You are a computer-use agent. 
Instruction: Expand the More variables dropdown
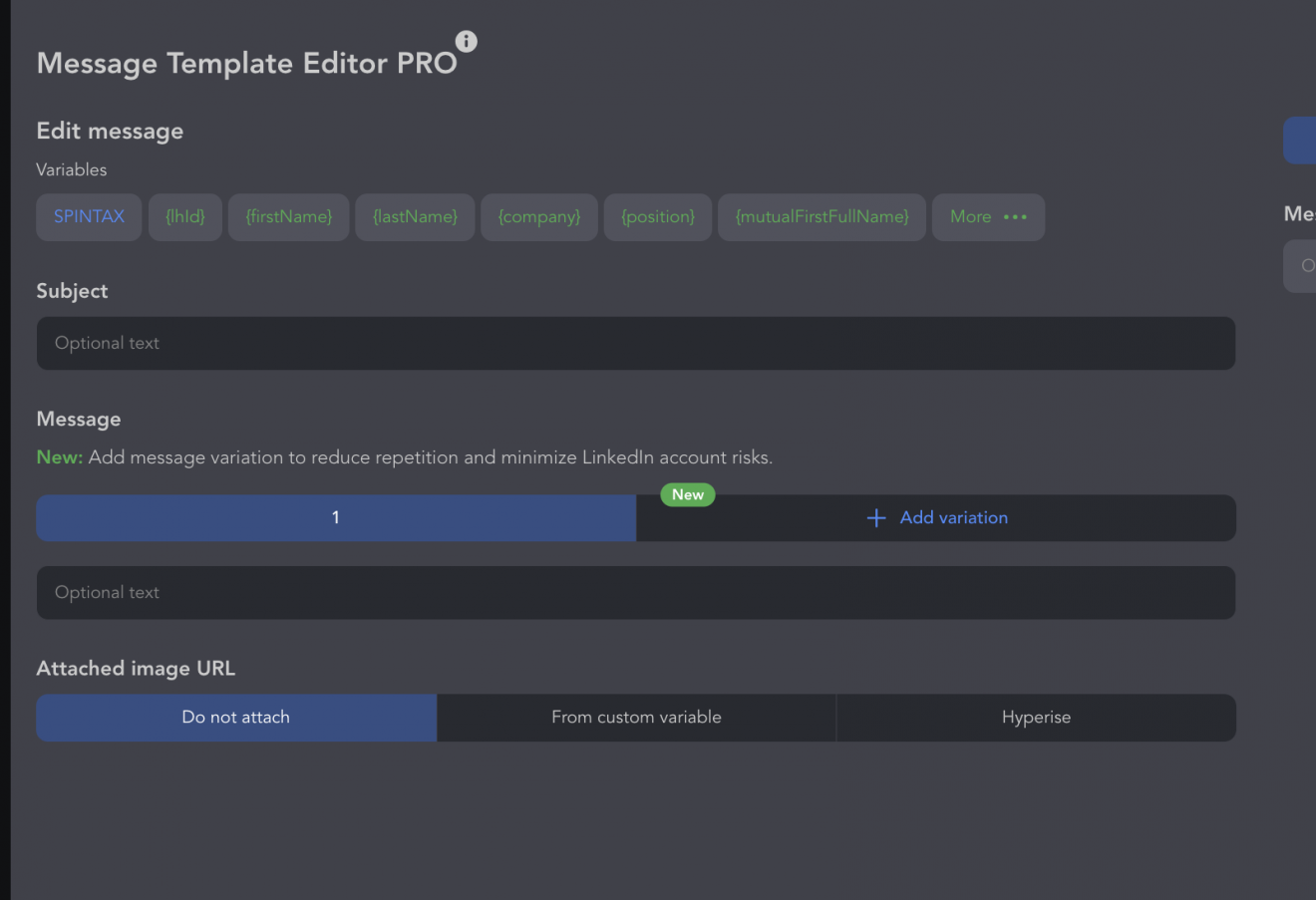point(988,217)
